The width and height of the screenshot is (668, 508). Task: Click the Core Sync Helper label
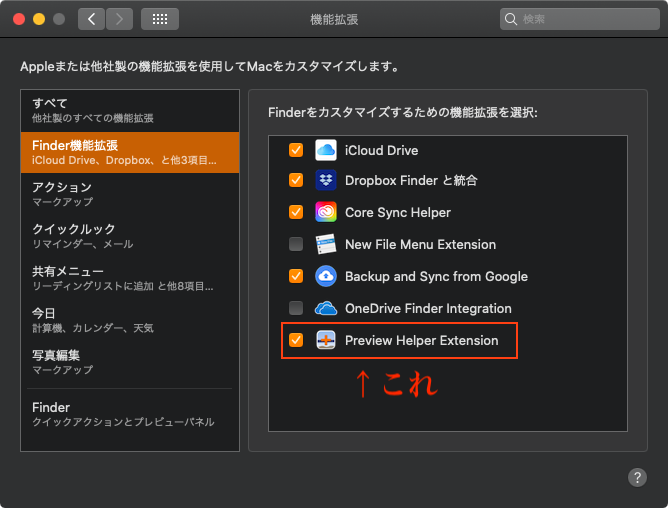click(397, 212)
